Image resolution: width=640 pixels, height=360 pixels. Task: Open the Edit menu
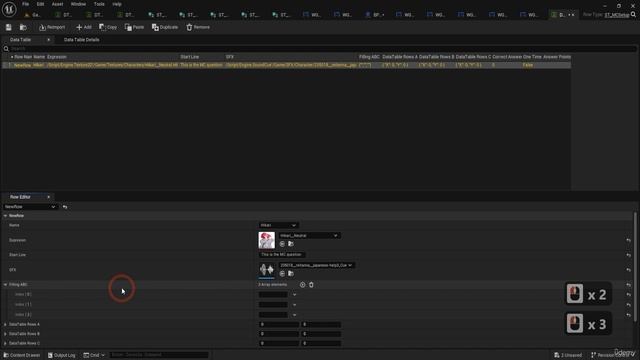click(x=40, y=4)
